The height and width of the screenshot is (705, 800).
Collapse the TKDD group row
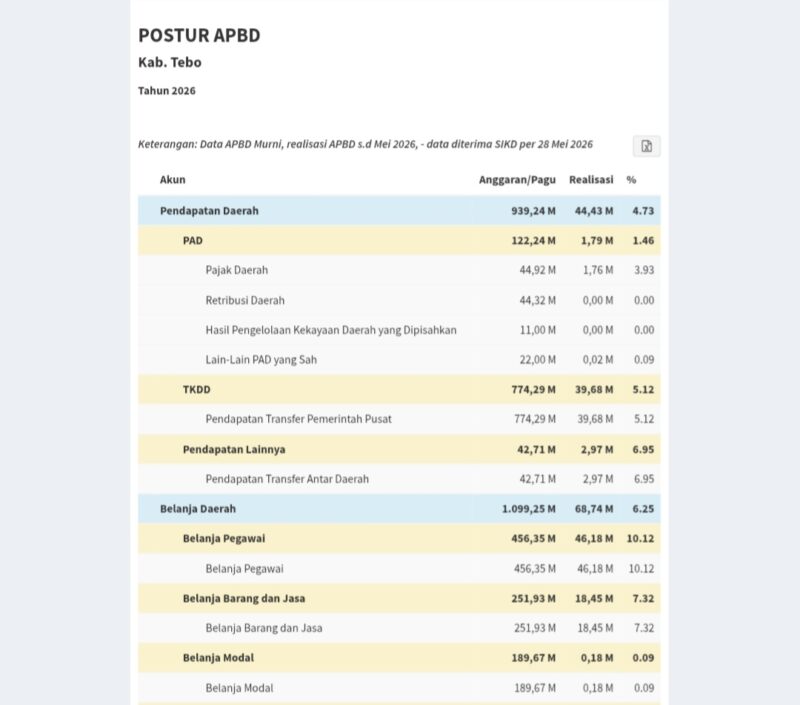[x=399, y=389]
